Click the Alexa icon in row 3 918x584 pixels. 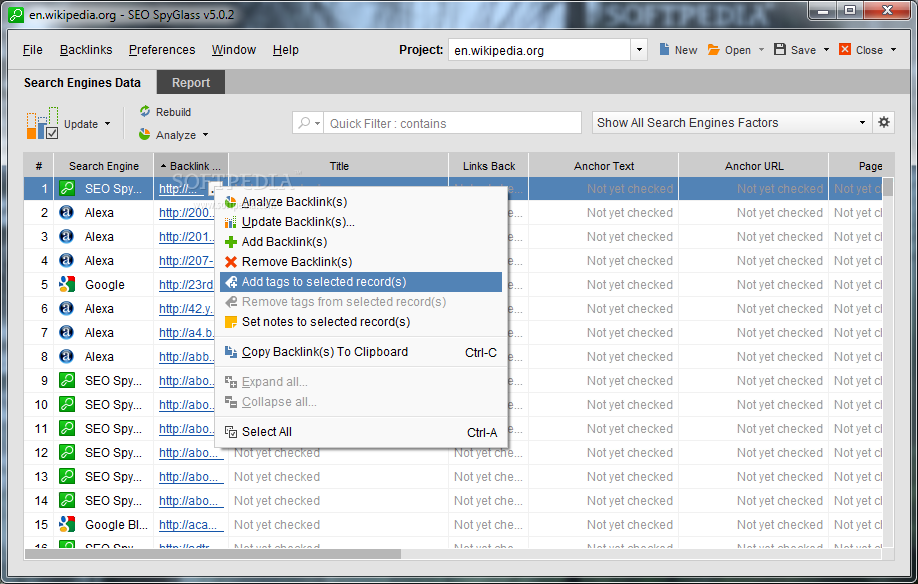[x=67, y=236]
